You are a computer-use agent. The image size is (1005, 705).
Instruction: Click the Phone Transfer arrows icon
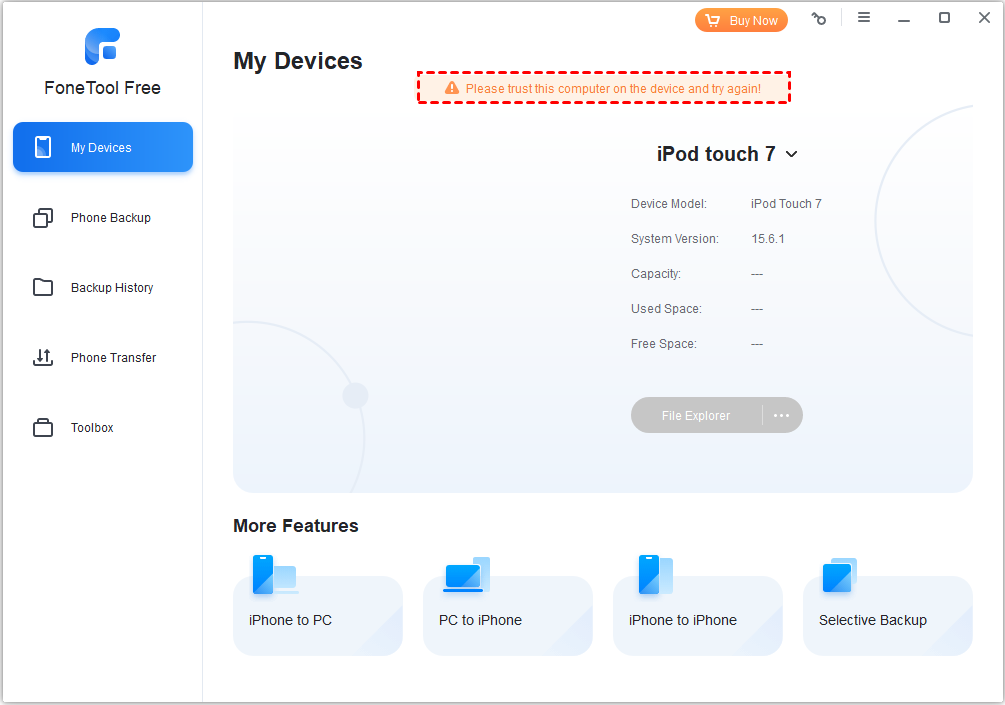43,358
